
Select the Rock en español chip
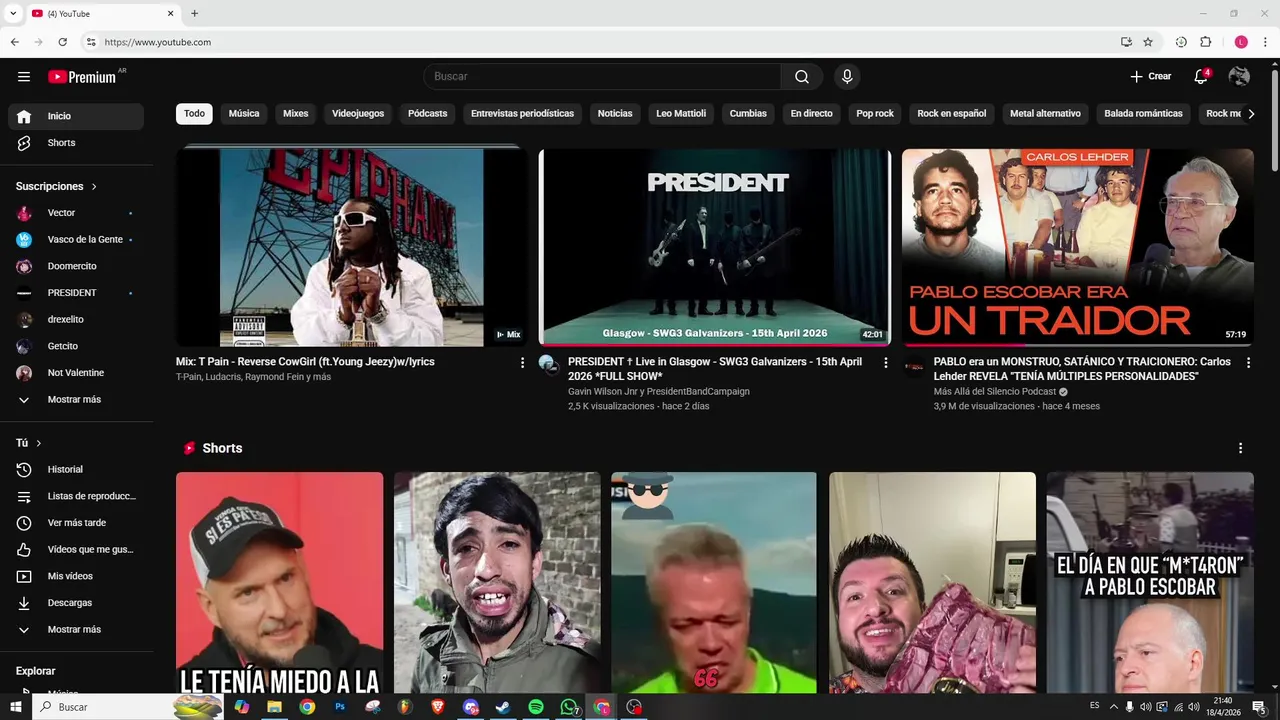tap(952, 114)
